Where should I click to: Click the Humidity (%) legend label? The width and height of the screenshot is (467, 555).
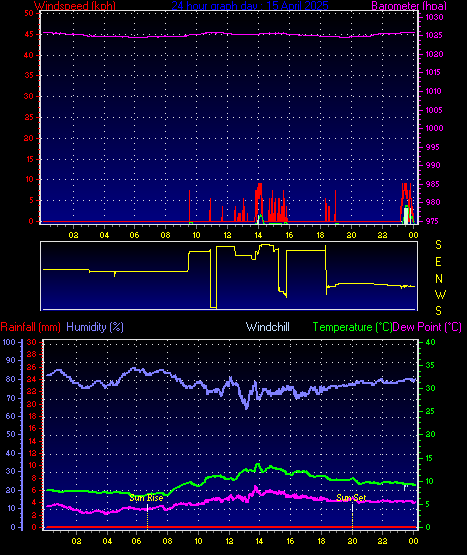pos(95,327)
